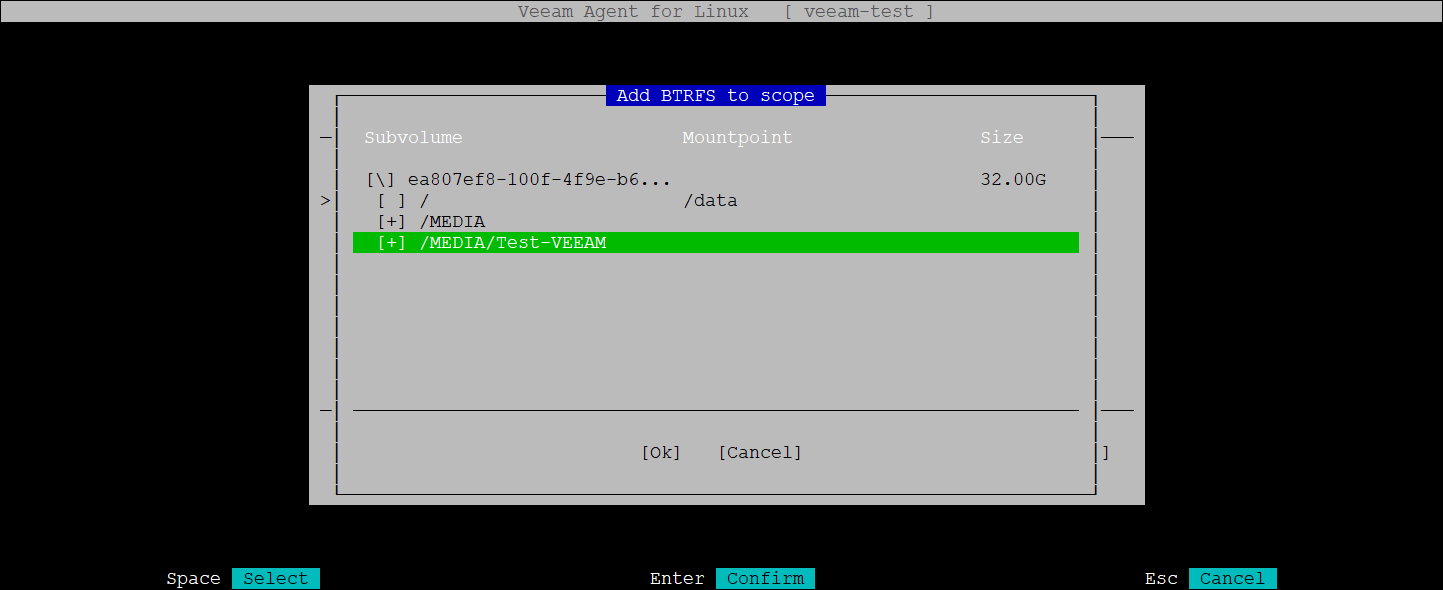Toggle the checkbox for ea807ef8 volume
This screenshot has height=590, width=1443.
pos(381,180)
